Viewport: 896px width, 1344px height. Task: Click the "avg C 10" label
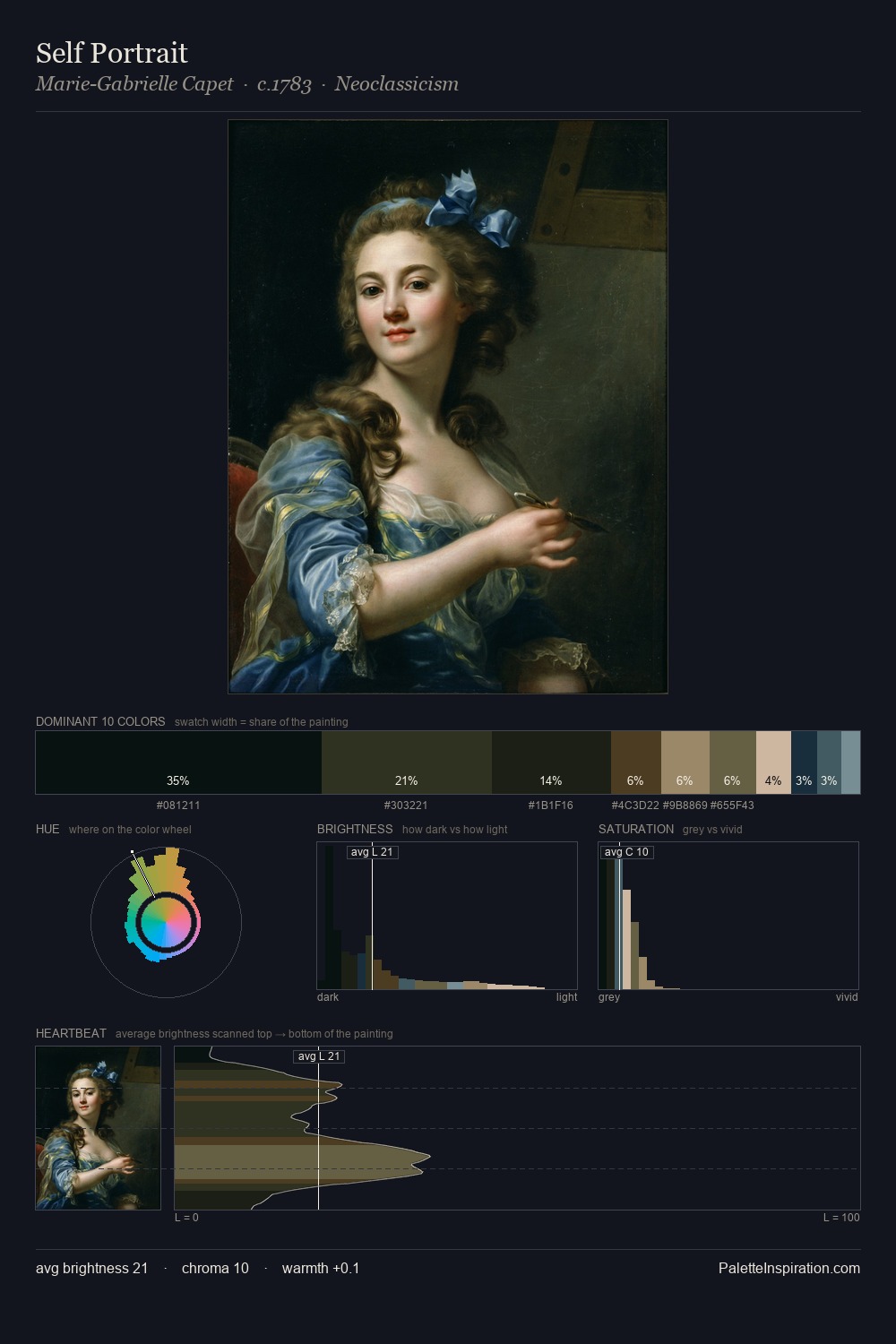(626, 852)
